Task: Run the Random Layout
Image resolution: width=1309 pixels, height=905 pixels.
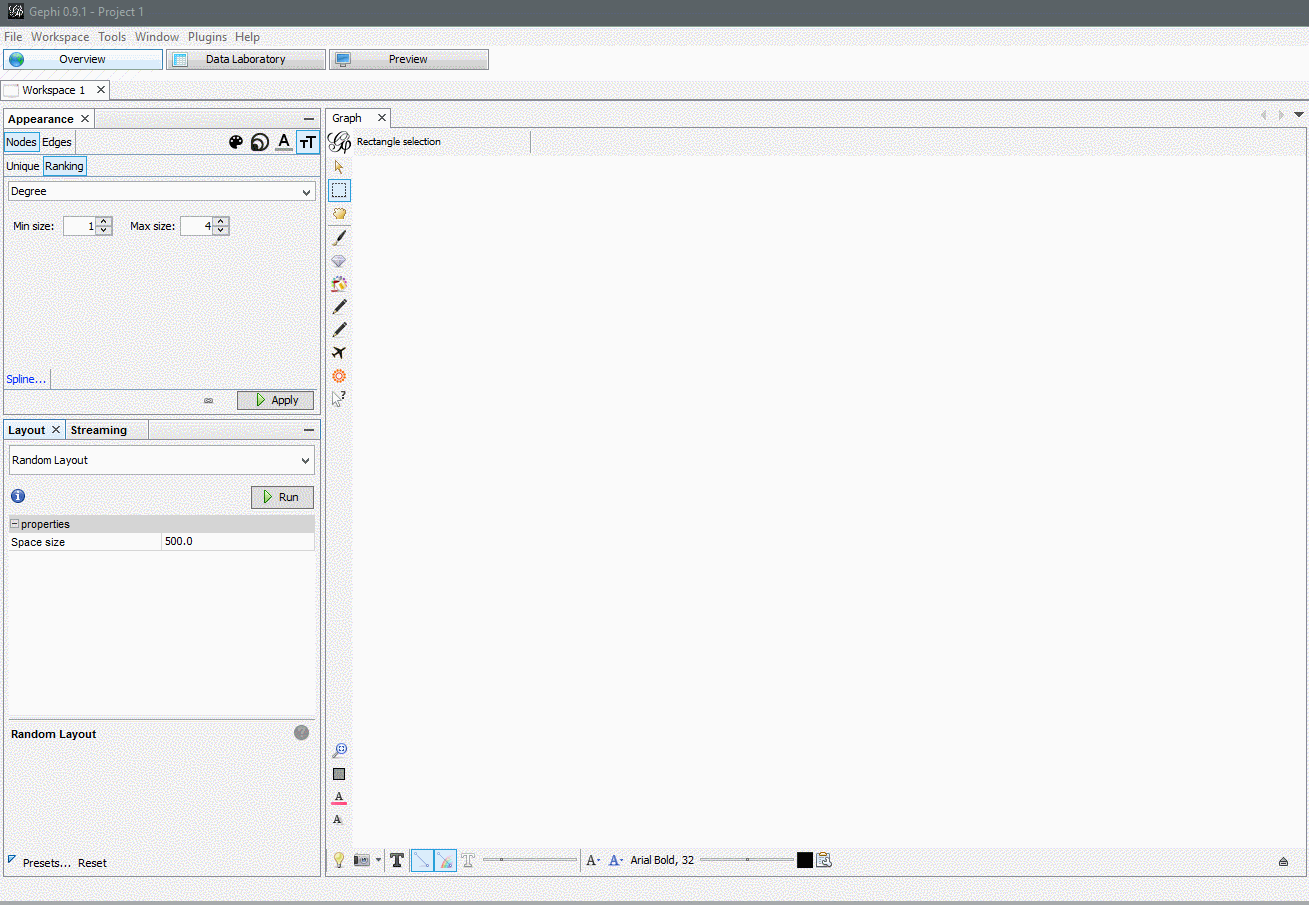Action: 282,497
